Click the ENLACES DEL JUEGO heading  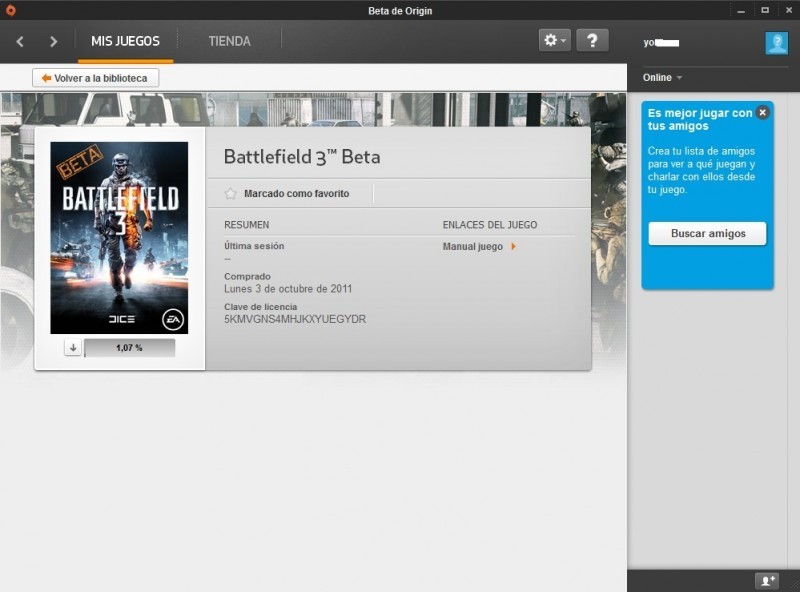pyautogui.click(x=490, y=225)
